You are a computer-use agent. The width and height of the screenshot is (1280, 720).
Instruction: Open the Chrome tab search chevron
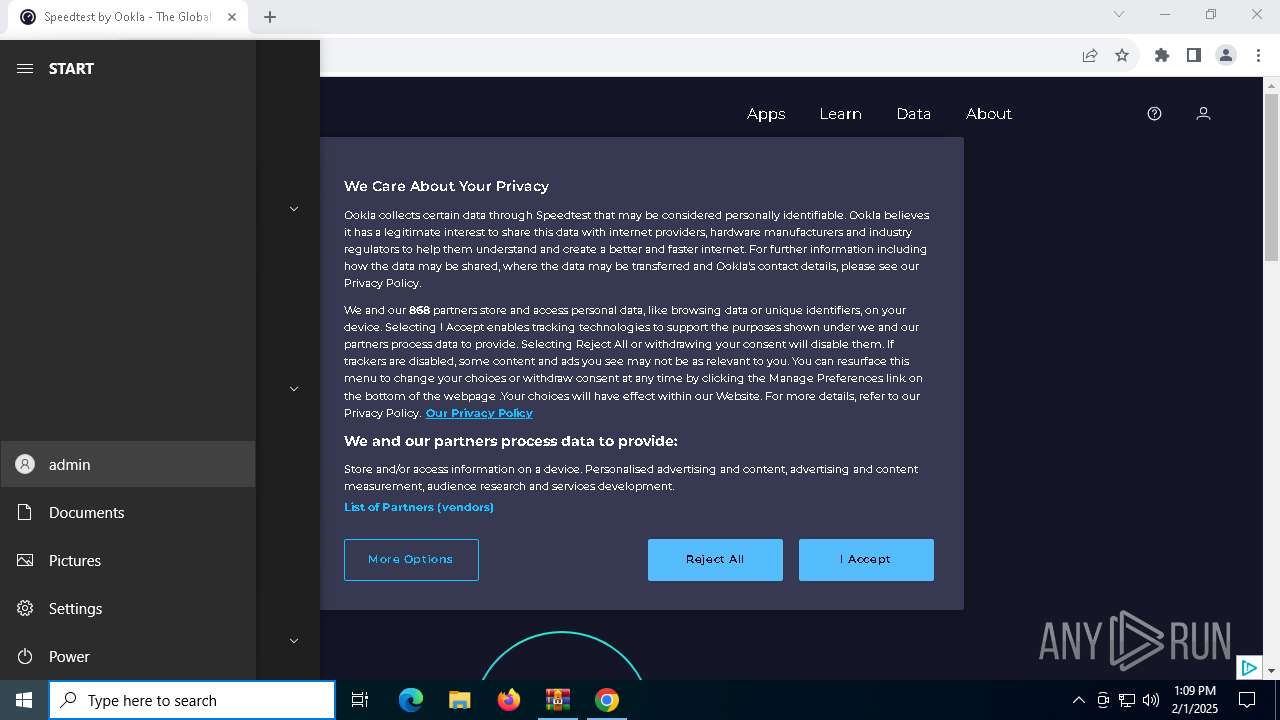1119,14
